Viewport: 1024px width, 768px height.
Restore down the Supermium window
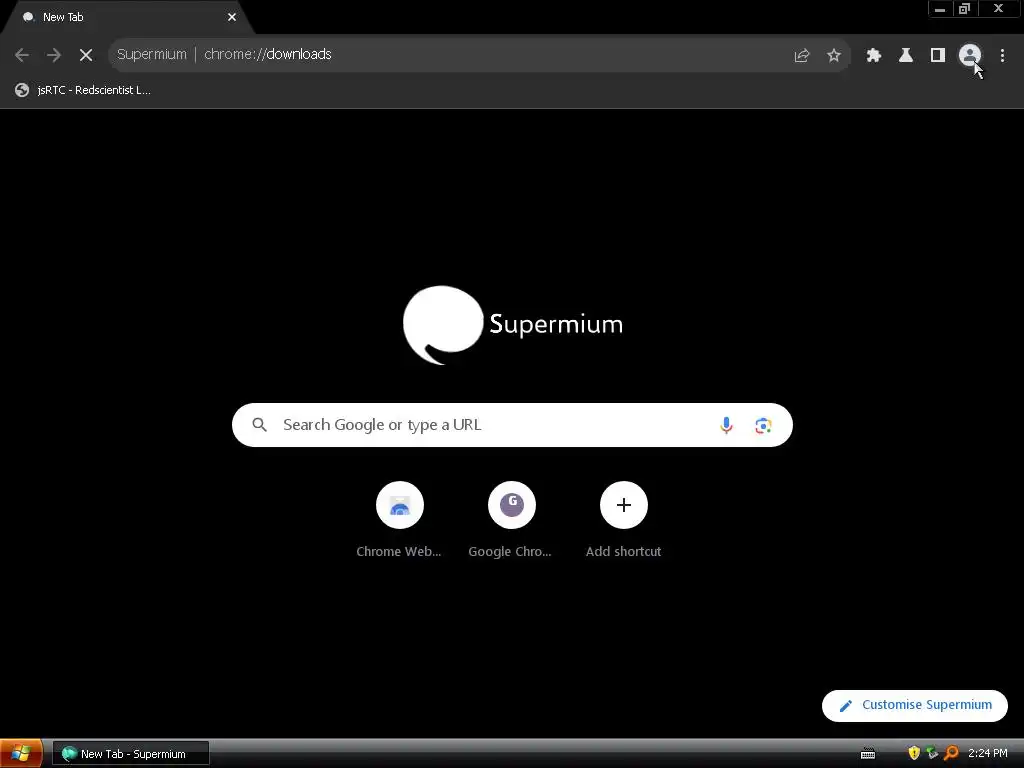click(965, 9)
